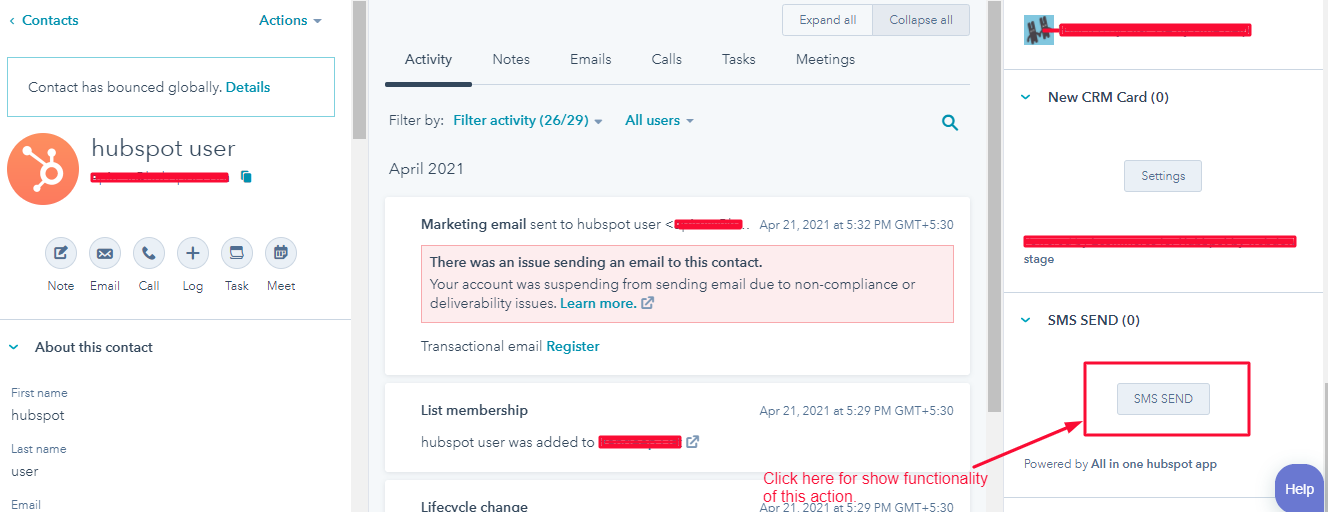Click the left sidebar scrollbar
The height and width of the screenshot is (512, 1328).
[359, 70]
